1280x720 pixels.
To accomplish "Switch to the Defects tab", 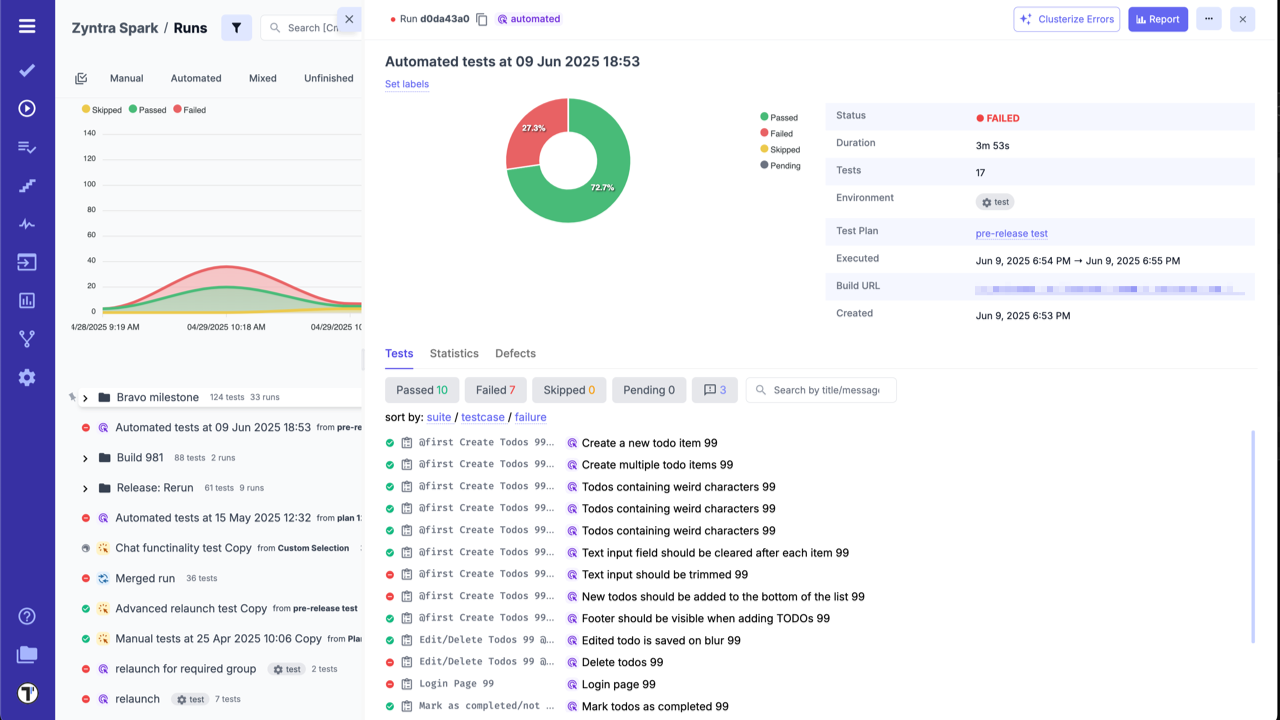I will pos(515,353).
